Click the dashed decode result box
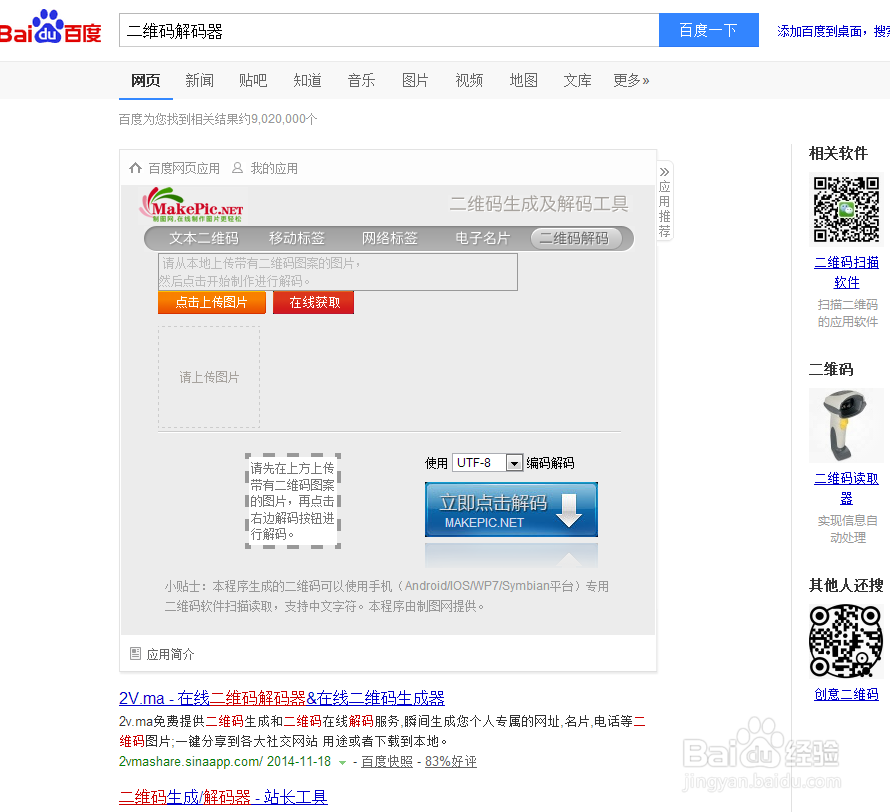 [x=293, y=501]
